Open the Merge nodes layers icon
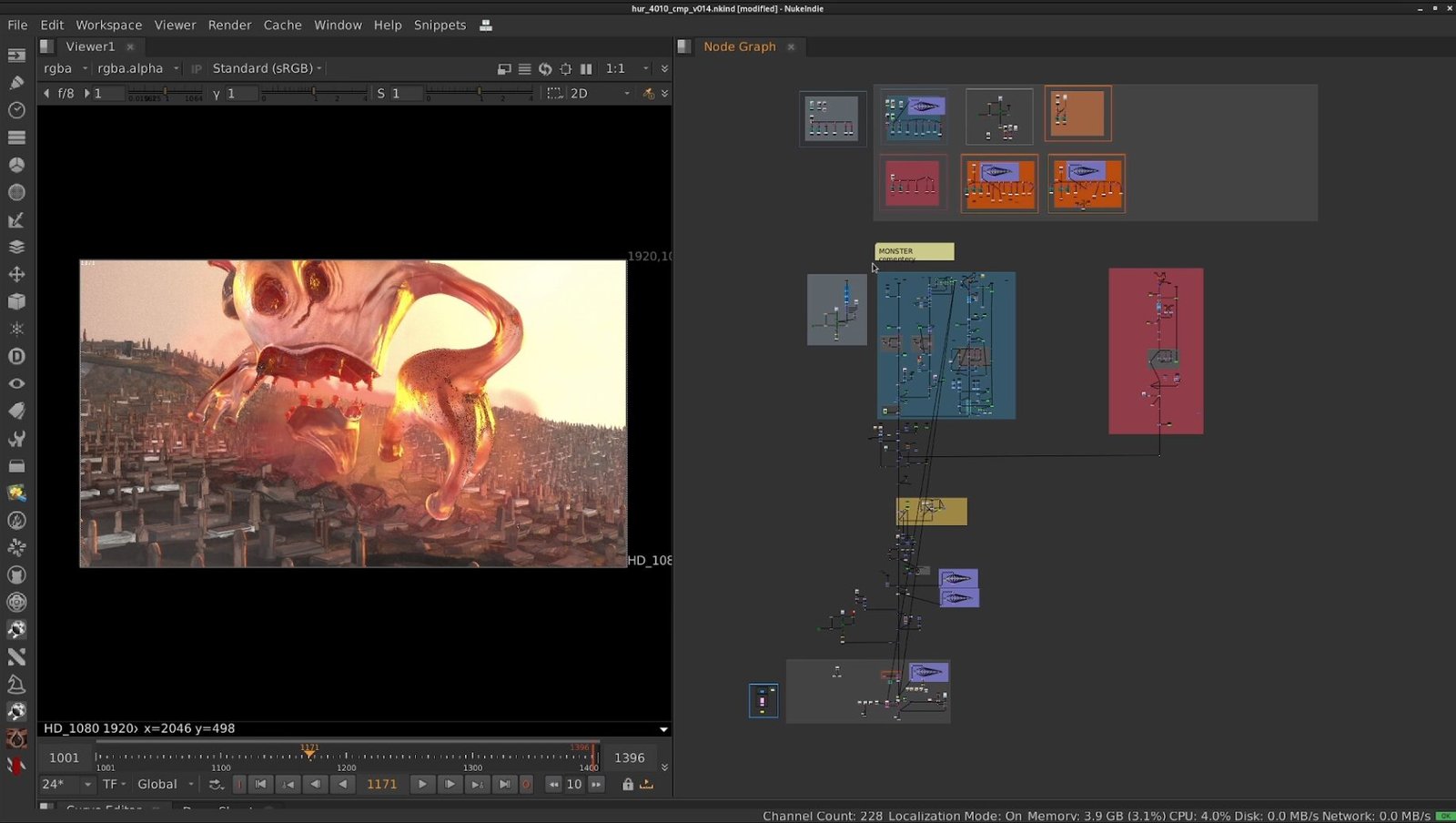This screenshot has width=1456, height=823. click(x=16, y=247)
